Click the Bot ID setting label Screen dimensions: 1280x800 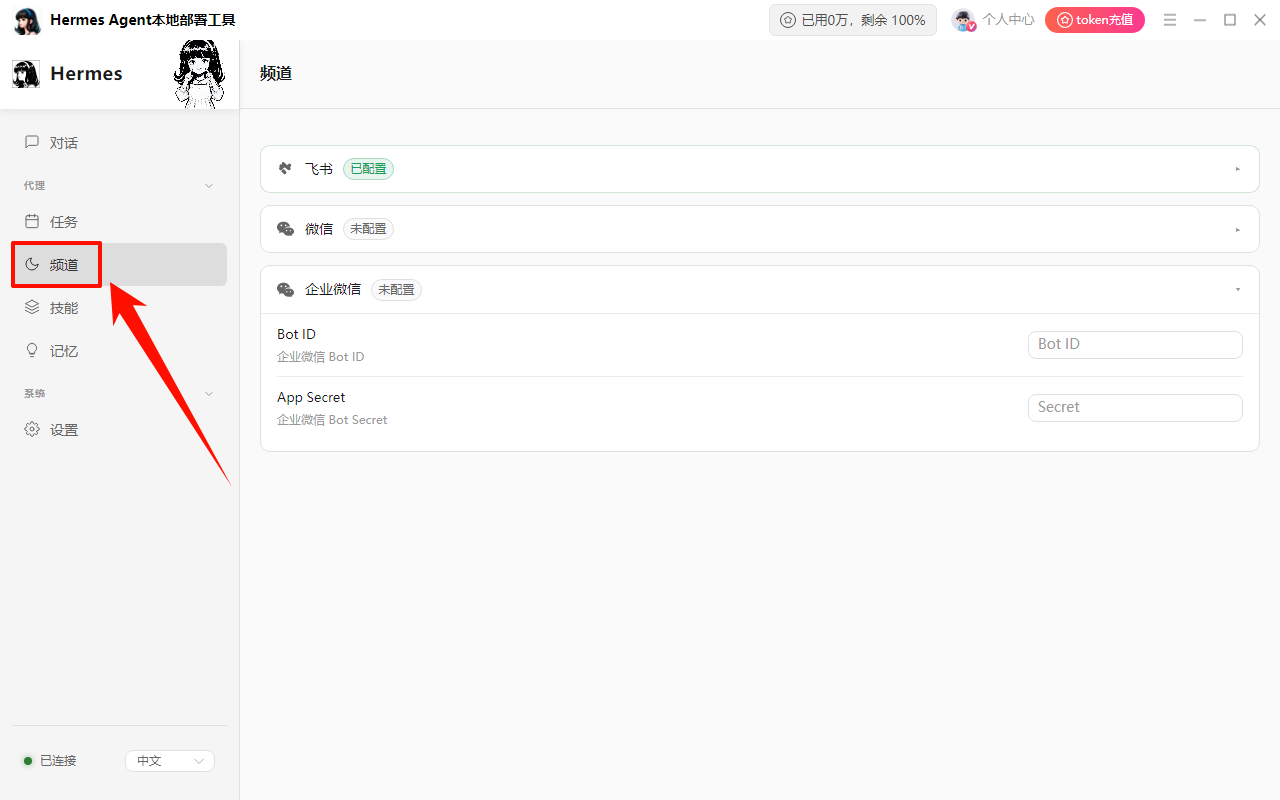pos(296,334)
